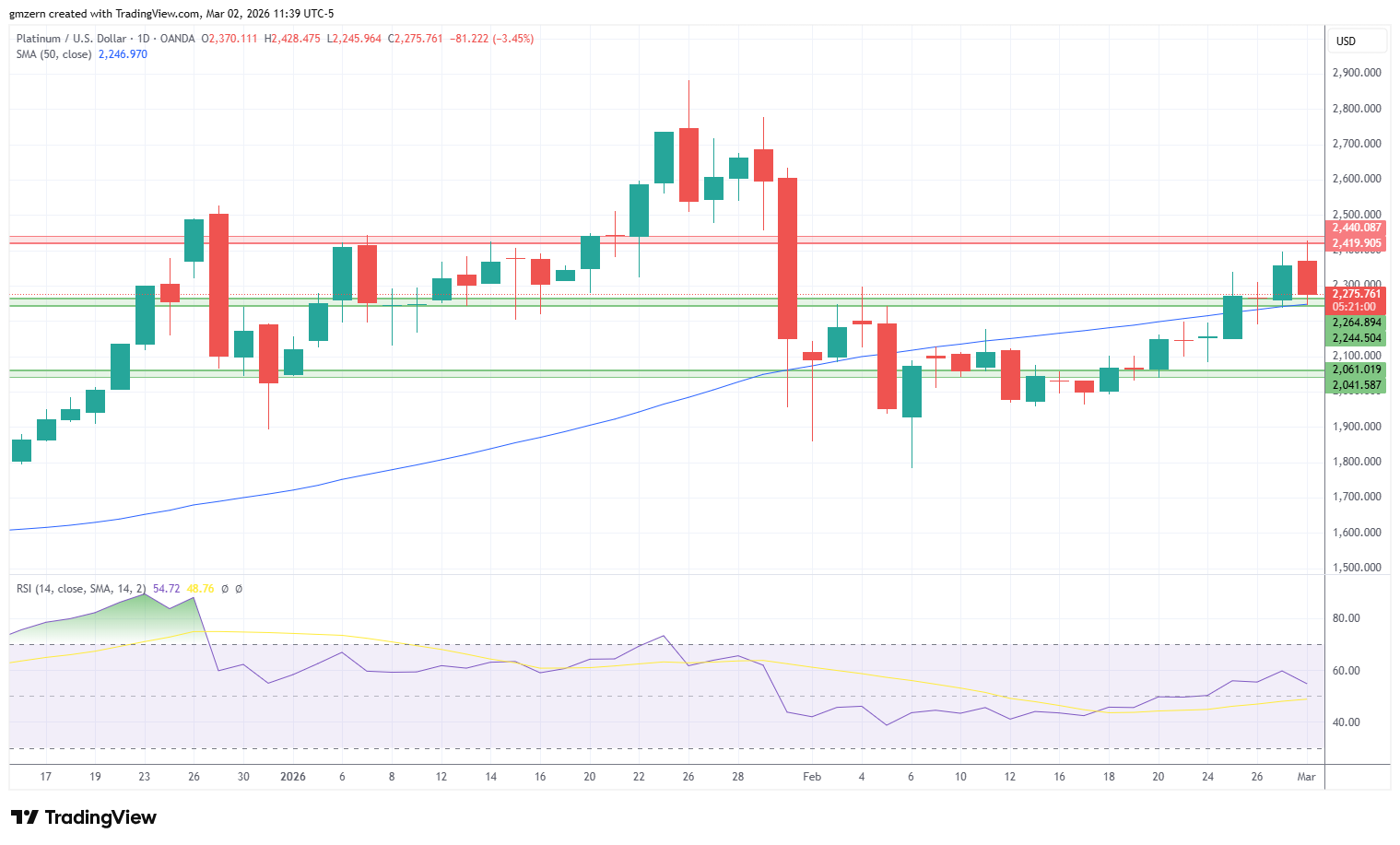Select the green 2,244.504 price label

click(1357, 338)
